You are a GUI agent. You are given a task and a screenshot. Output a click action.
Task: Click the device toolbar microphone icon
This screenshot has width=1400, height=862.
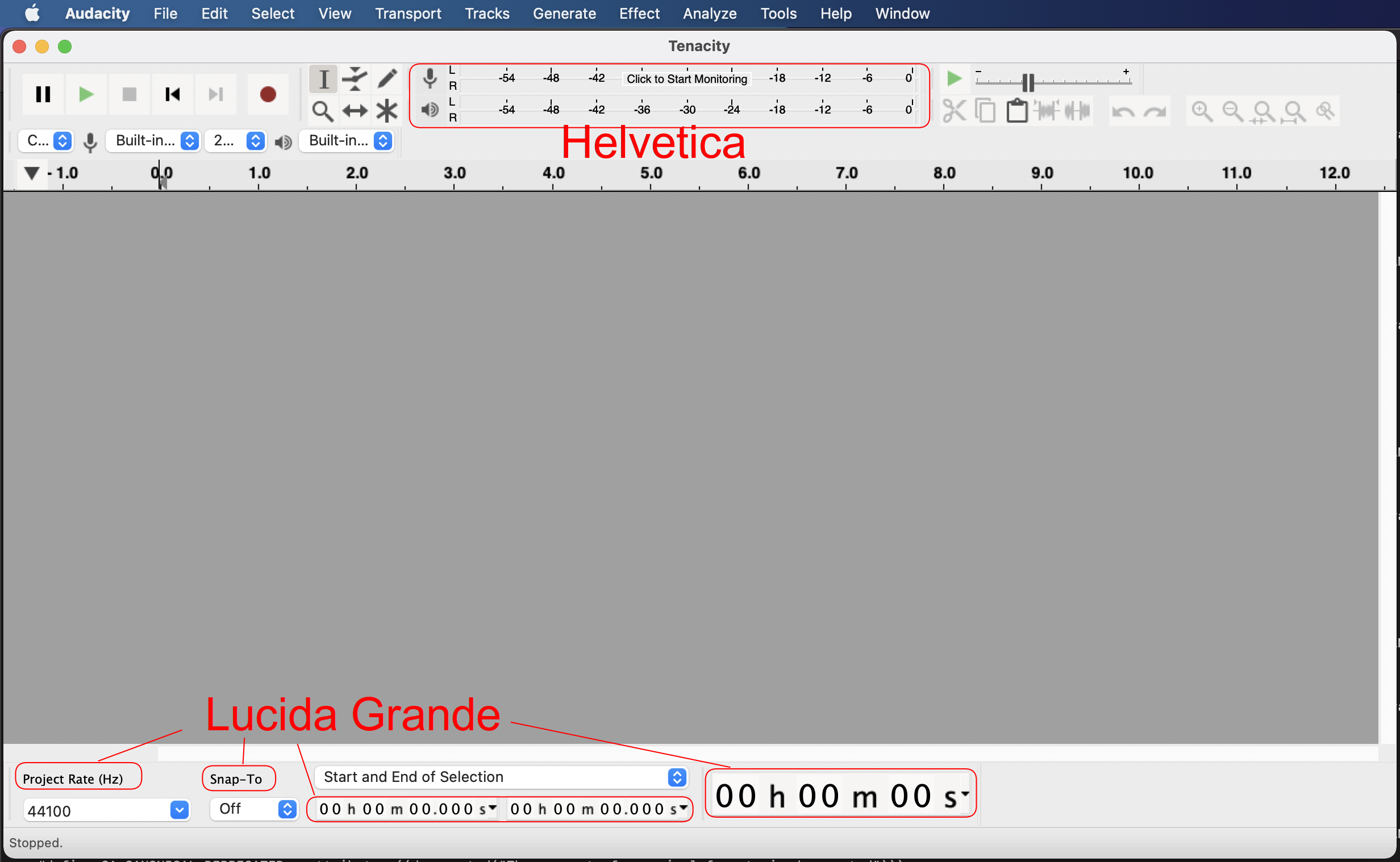pos(90,142)
